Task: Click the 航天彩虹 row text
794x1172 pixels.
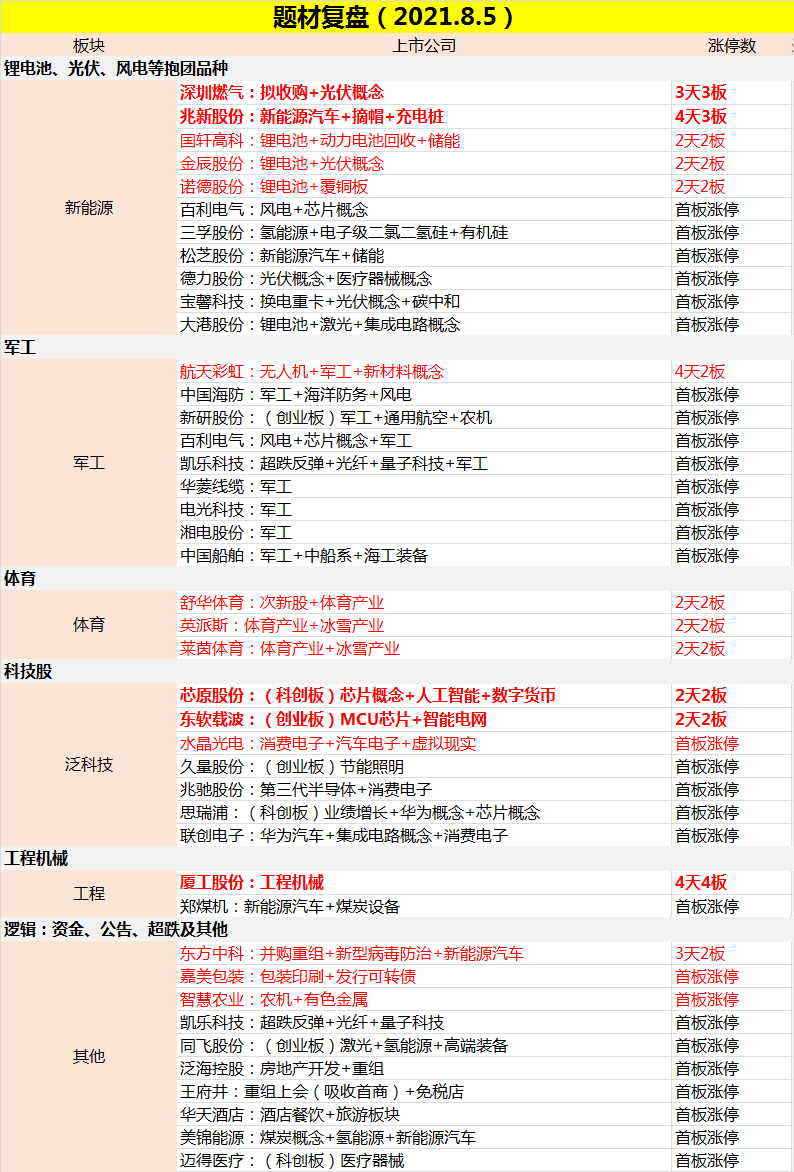Action: 312,371
